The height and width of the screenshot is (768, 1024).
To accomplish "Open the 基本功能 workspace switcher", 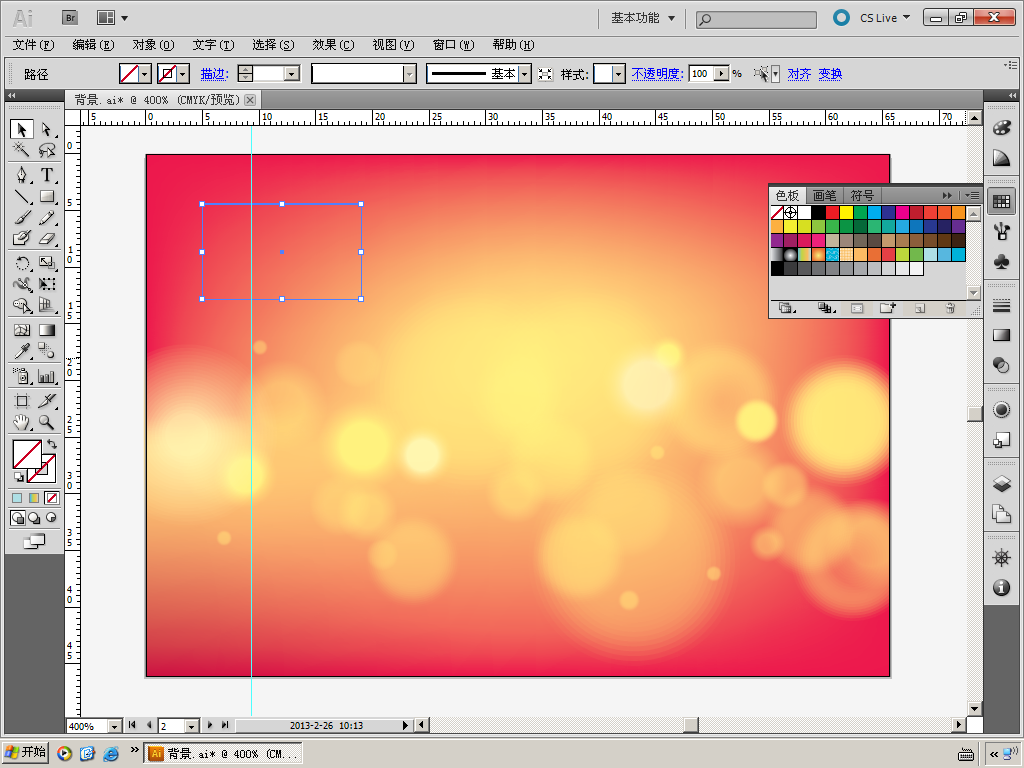I will click(643, 18).
